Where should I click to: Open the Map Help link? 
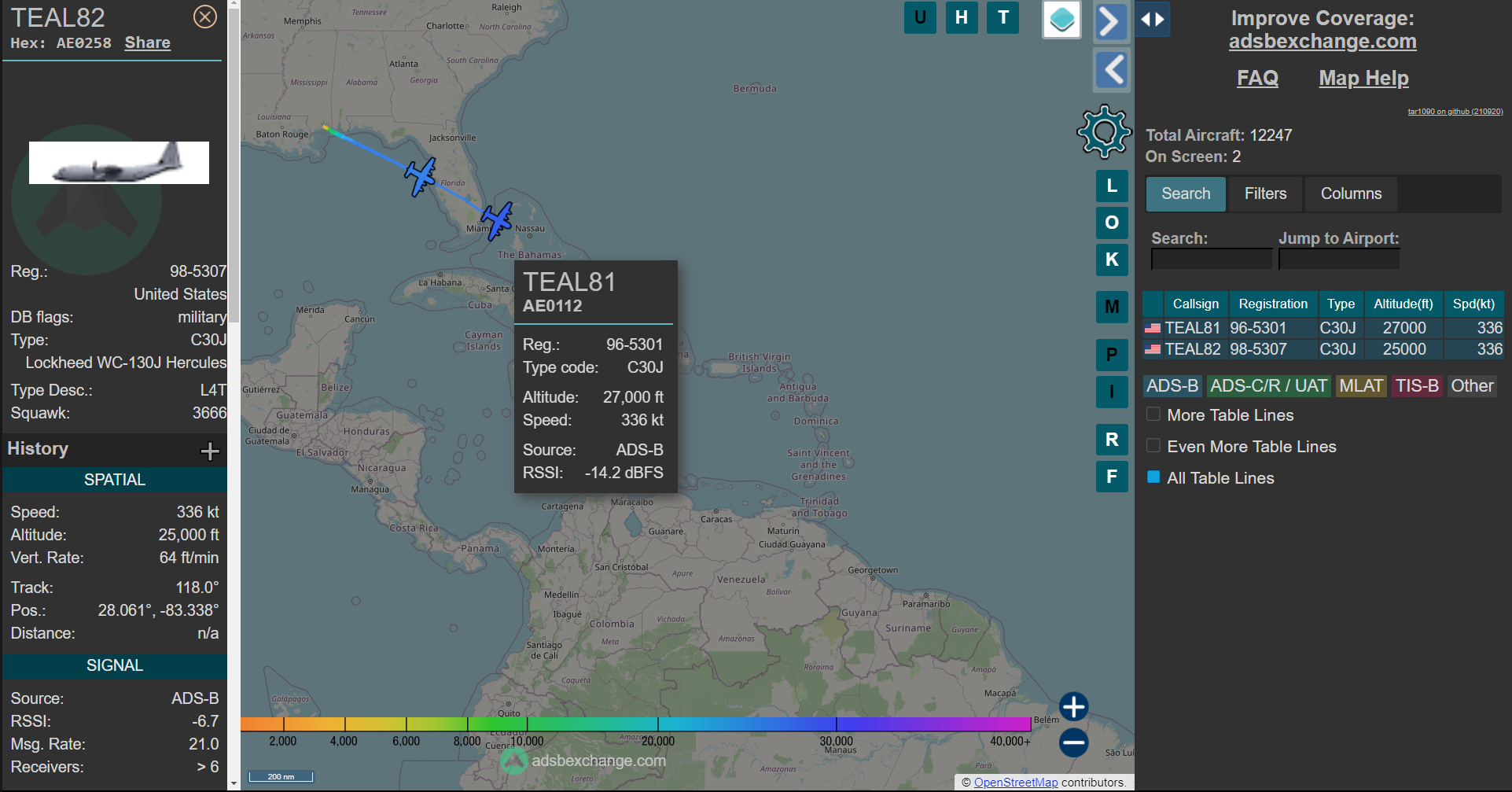1363,78
